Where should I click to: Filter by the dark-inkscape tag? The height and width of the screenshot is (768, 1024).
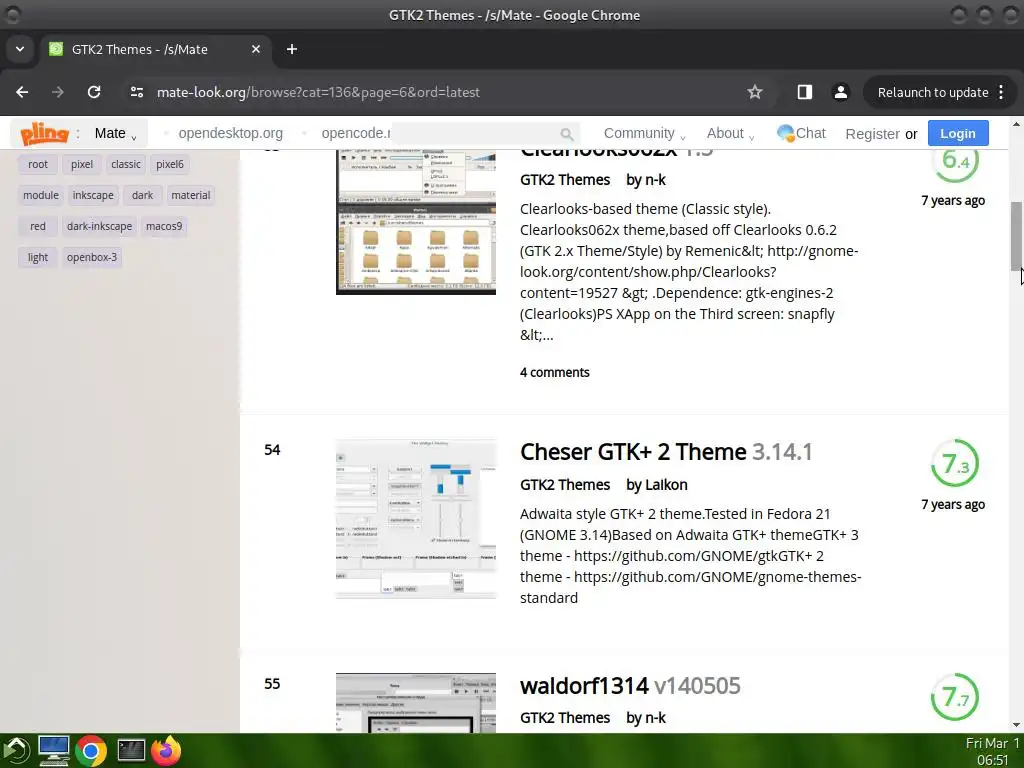(x=99, y=226)
